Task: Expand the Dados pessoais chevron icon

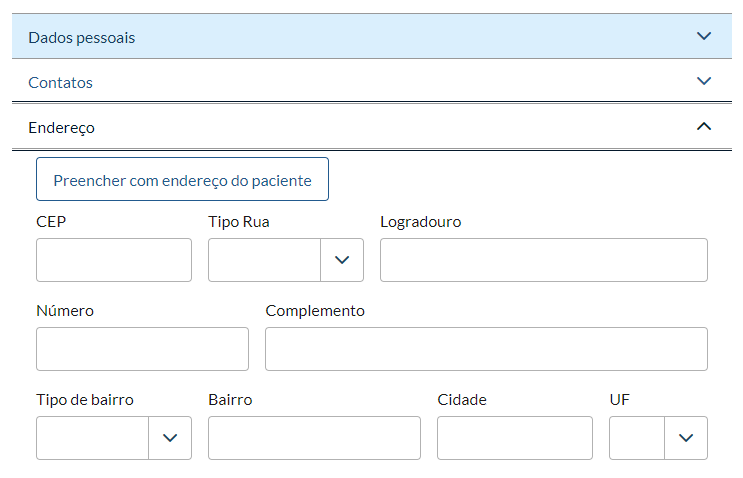Action: point(703,36)
